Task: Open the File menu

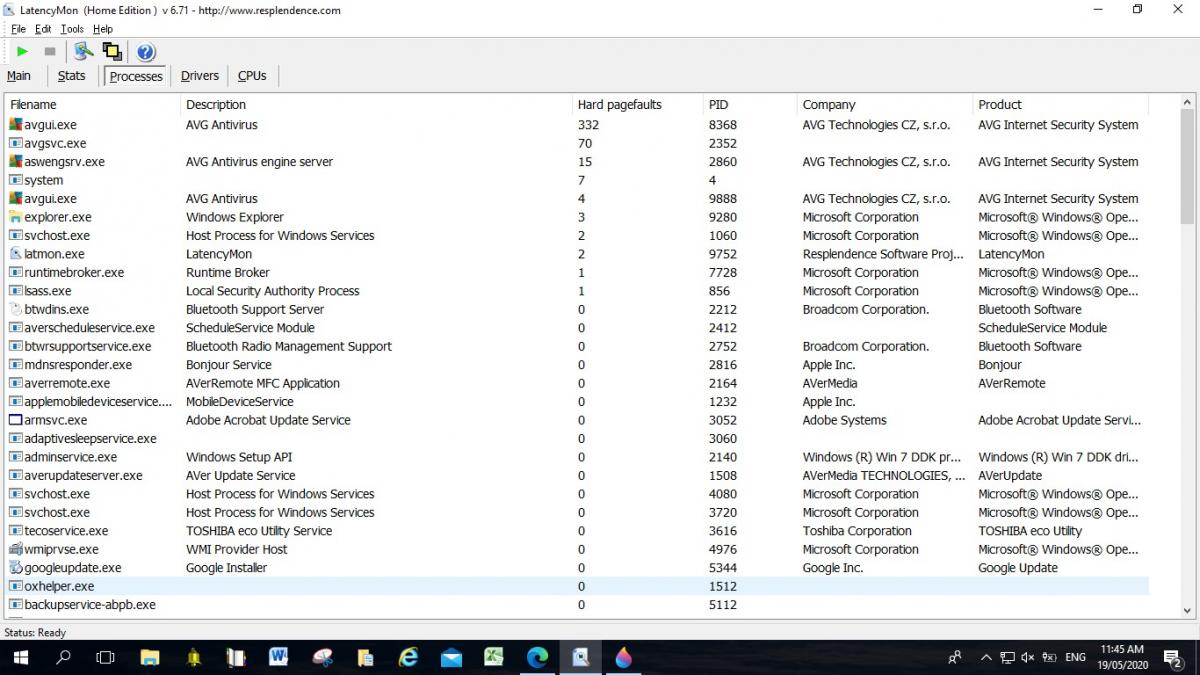Action: point(18,29)
